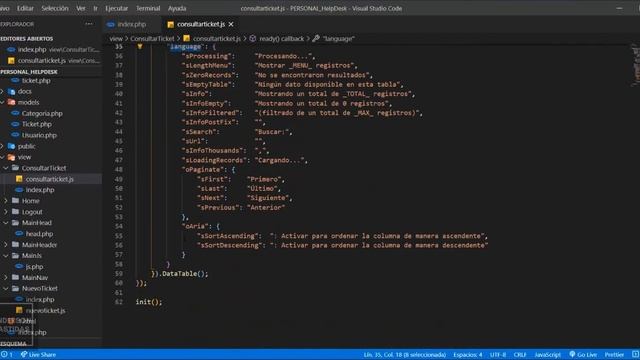This screenshot has height=360, width=640.
Task: Open ticket.php file in tree
Action: 36,80
